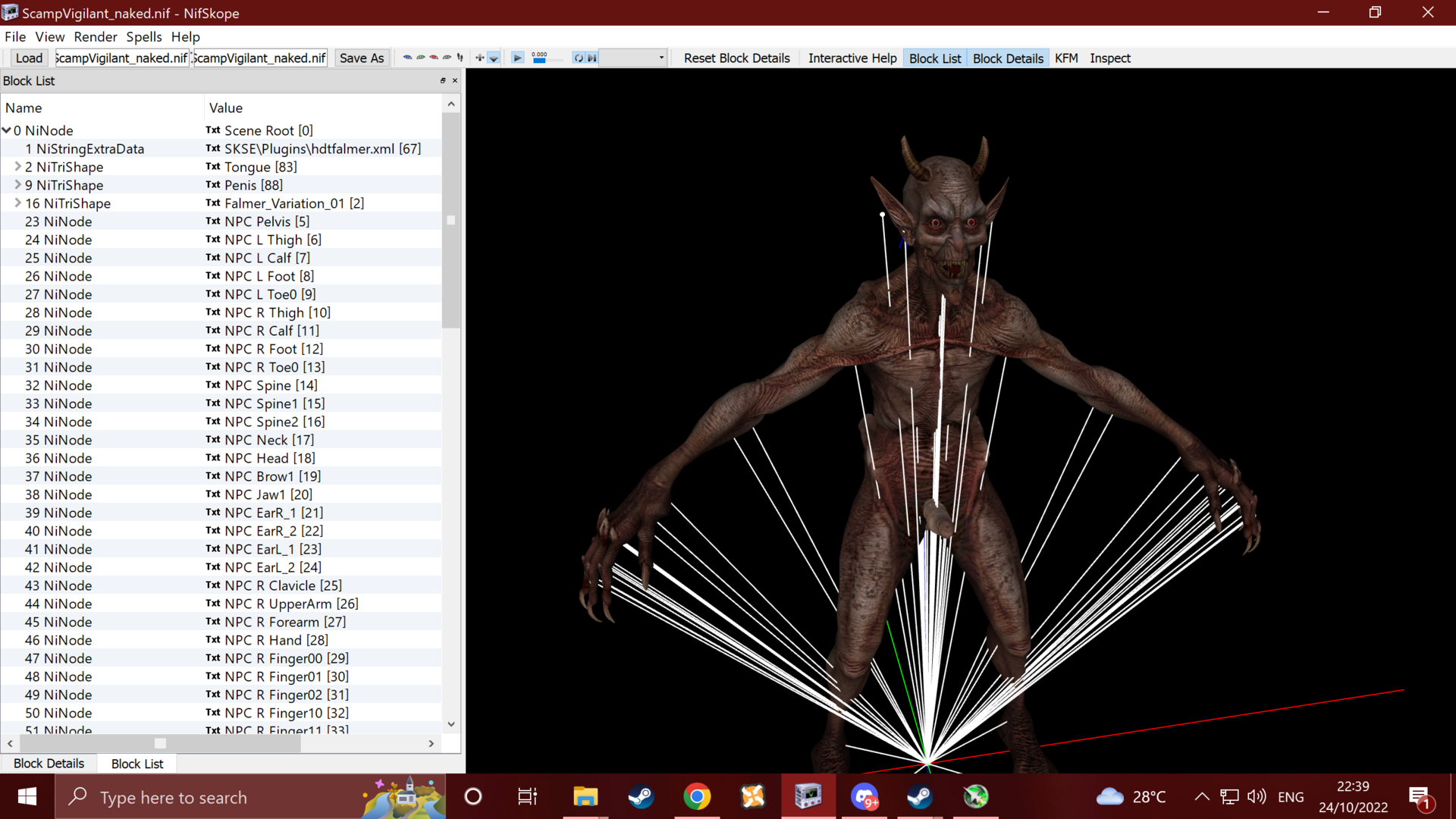Screen dimensions: 1456x819
Task: Select 1 NiStringExtraData row
Action: 221,149
